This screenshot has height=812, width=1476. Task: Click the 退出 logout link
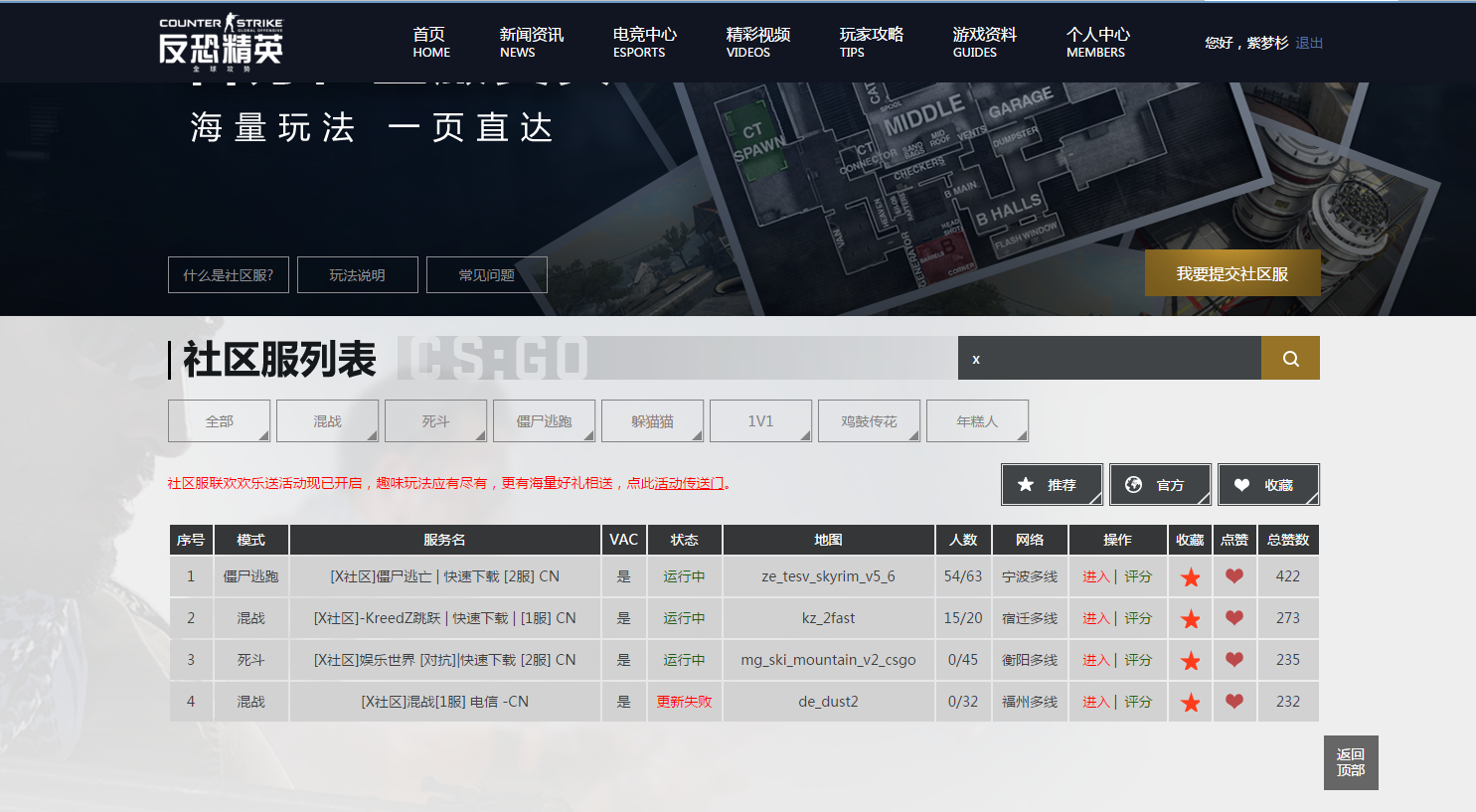(x=1308, y=43)
